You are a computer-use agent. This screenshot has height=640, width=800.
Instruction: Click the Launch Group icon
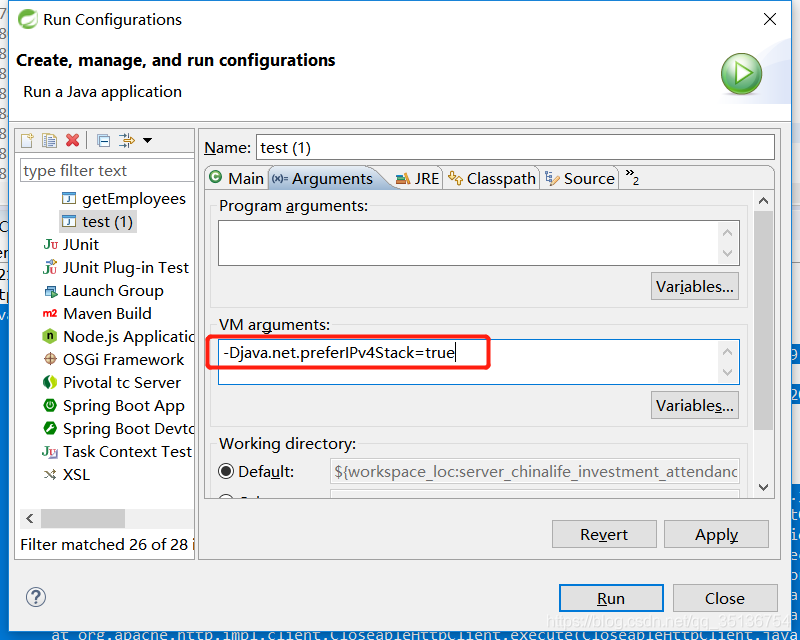[x=51, y=291]
